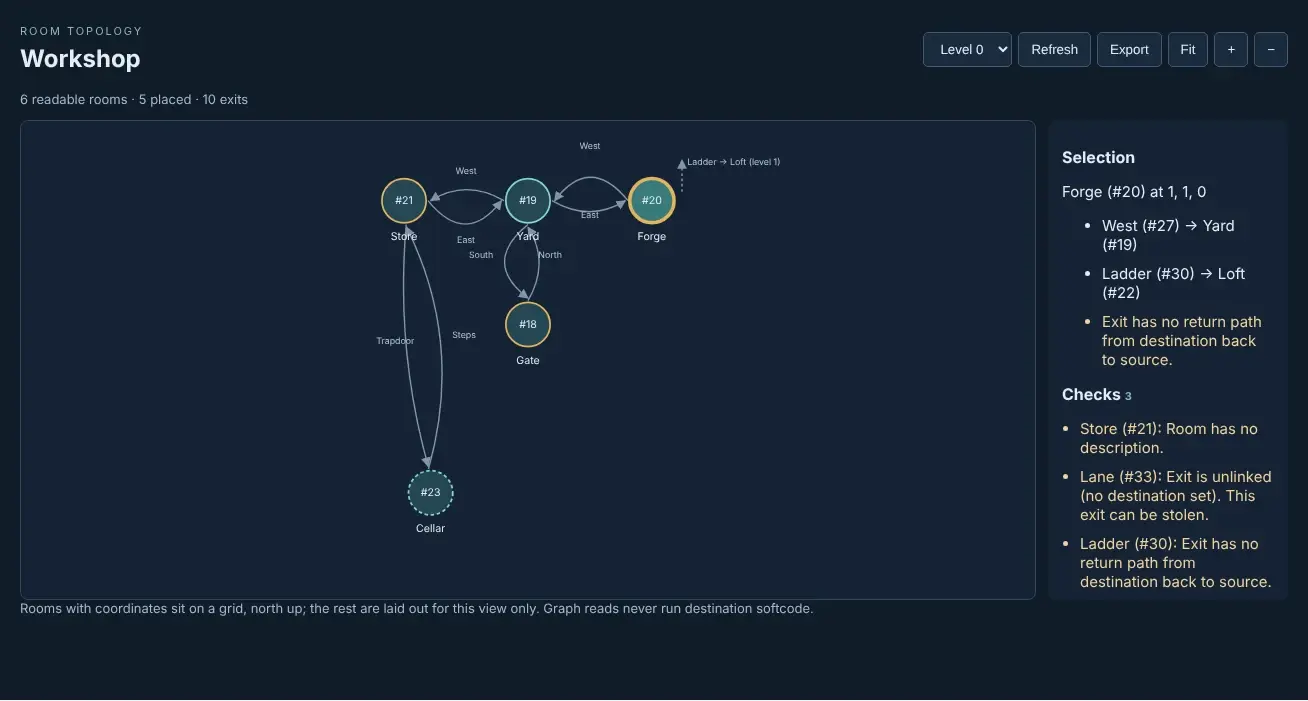Select the Yard room node #19
The height and width of the screenshot is (701, 1308).
coord(528,201)
